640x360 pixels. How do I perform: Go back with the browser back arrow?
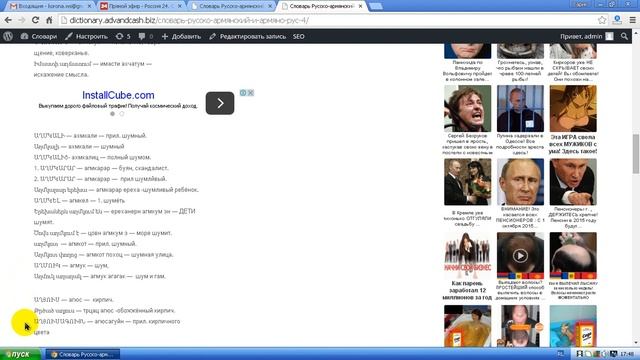click(8, 20)
